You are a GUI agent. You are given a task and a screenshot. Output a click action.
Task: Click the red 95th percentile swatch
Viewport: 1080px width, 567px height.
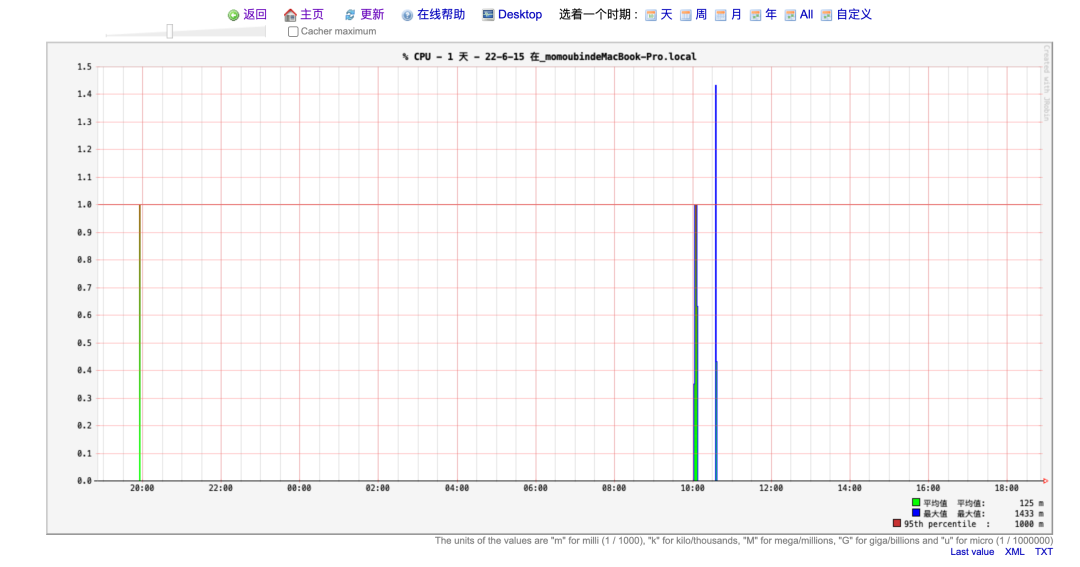coord(897,523)
